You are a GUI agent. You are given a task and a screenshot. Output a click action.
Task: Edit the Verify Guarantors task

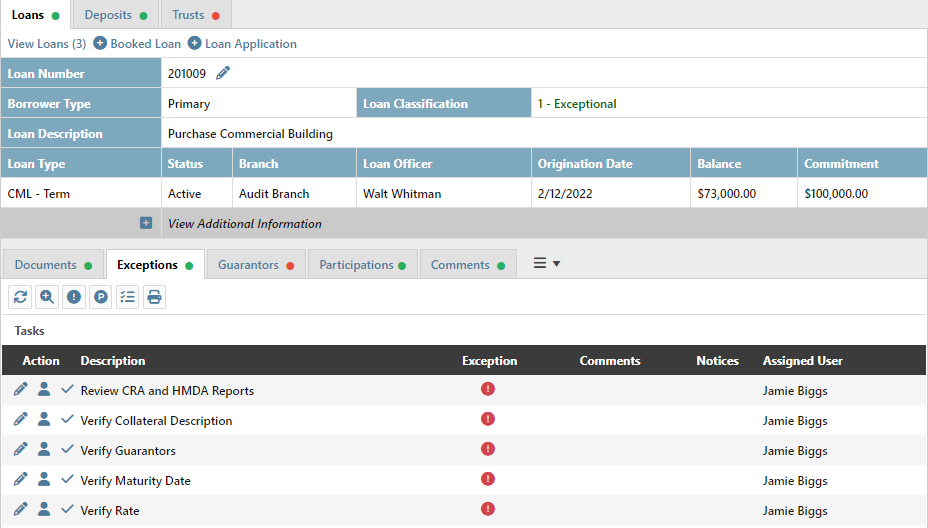click(20, 450)
